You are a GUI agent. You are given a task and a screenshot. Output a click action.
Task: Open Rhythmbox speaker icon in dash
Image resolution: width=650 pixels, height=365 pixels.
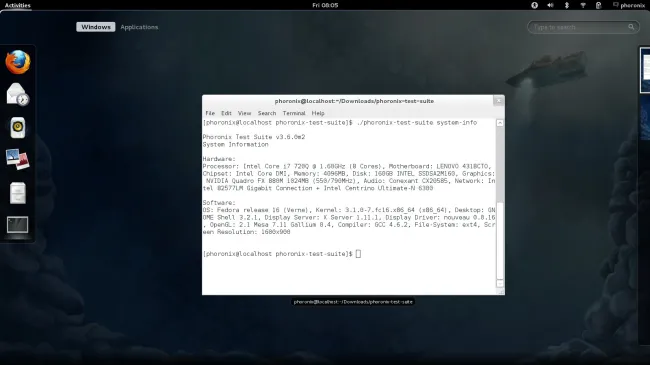(17, 127)
